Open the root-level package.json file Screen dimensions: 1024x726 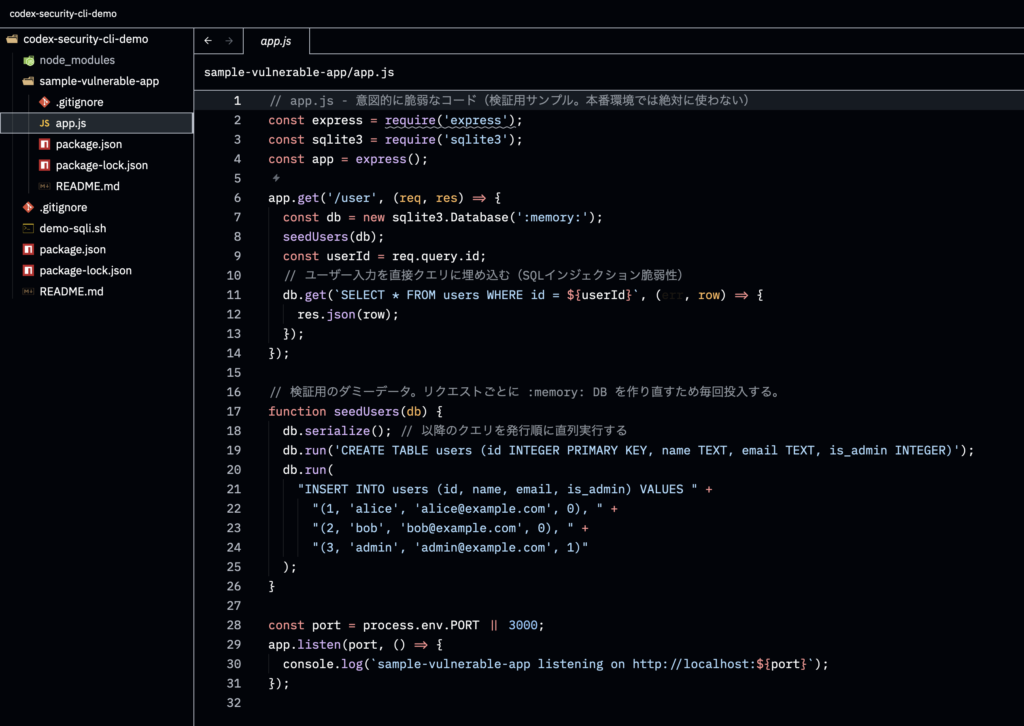[72, 249]
